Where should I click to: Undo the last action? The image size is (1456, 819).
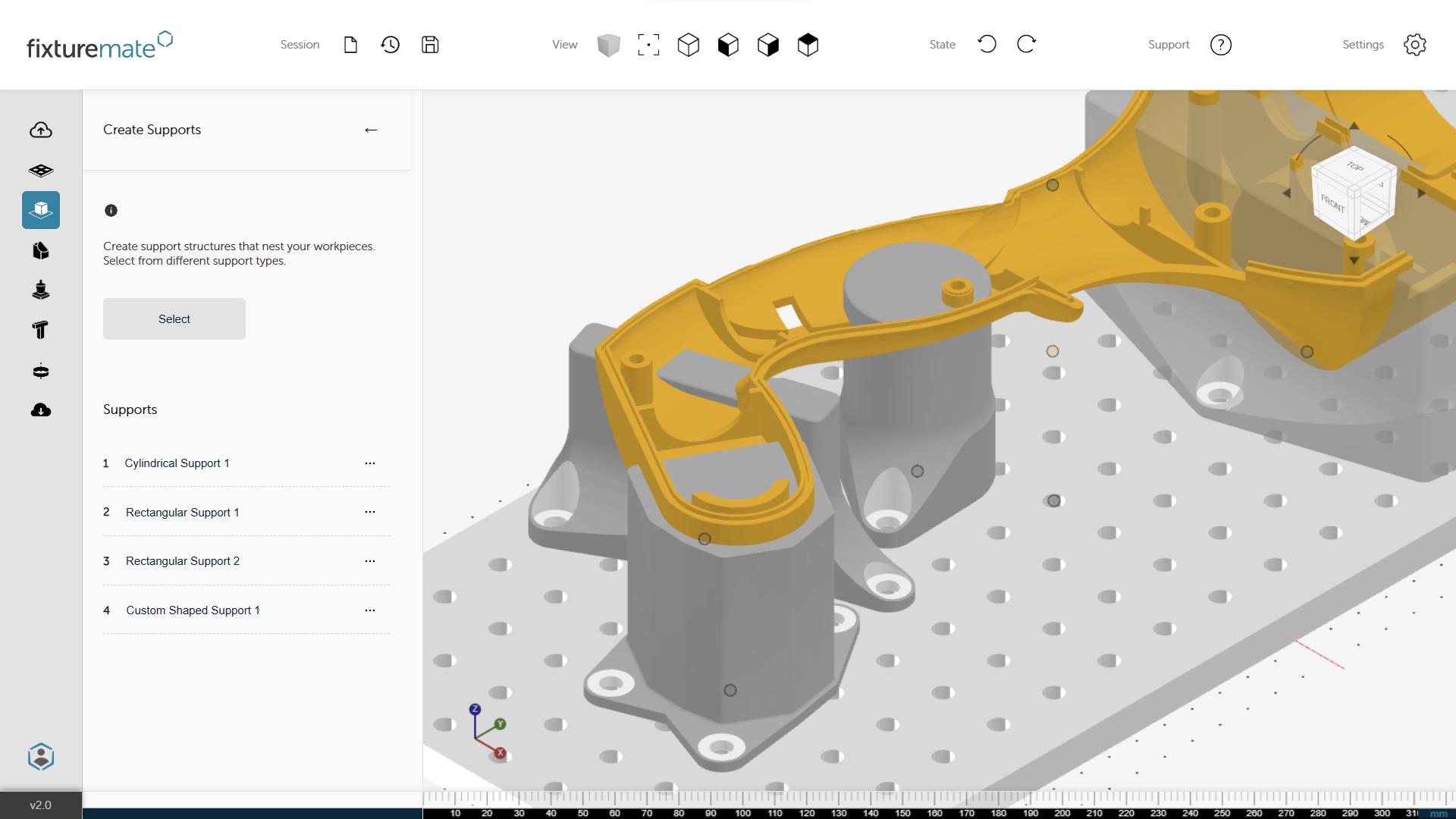point(987,44)
